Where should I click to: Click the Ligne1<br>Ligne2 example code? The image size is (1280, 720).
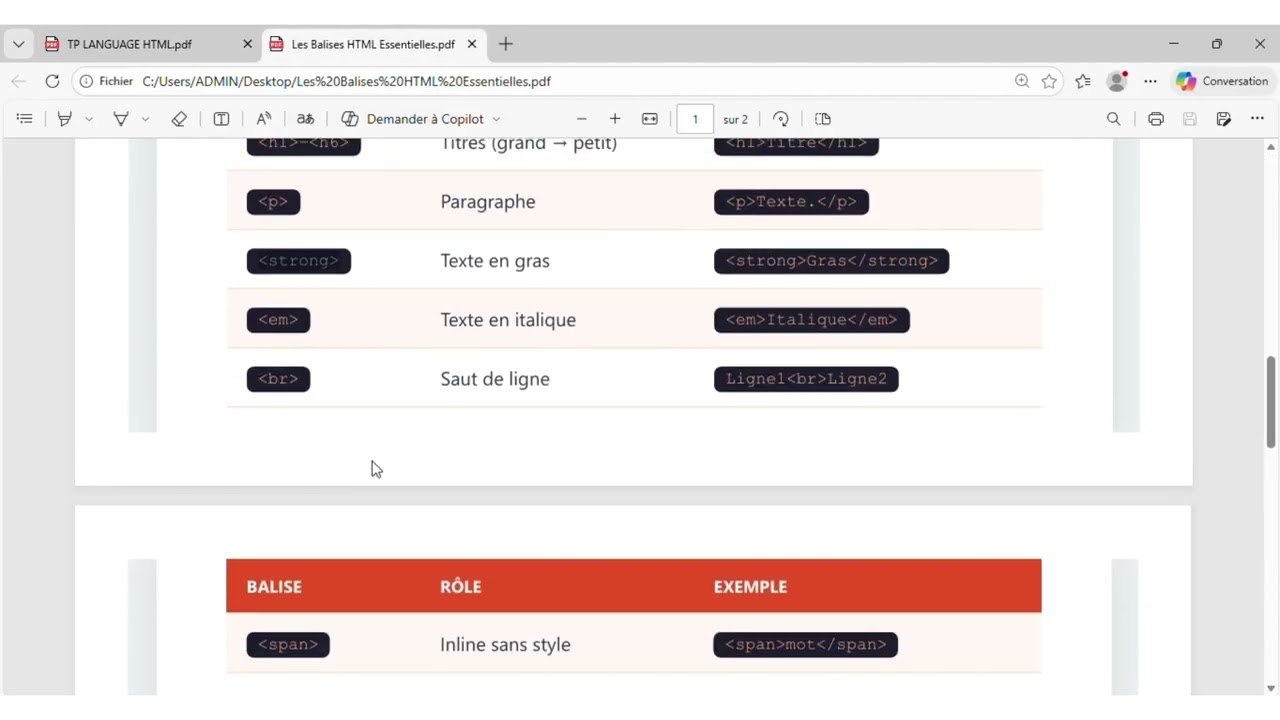pyautogui.click(x=806, y=378)
